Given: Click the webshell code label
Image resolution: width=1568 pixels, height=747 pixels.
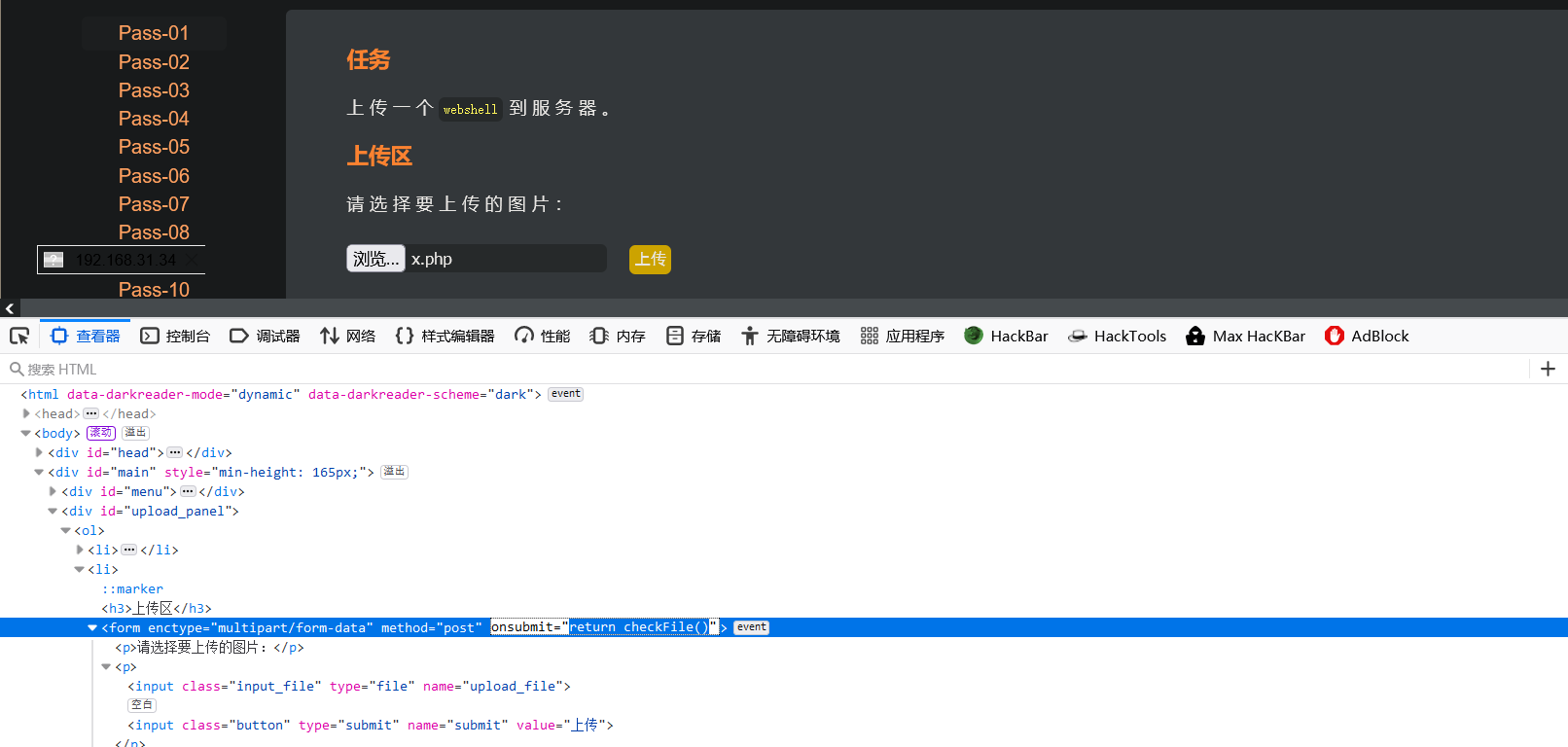Looking at the screenshot, I should pyautogui.click(x=471, y=109).
